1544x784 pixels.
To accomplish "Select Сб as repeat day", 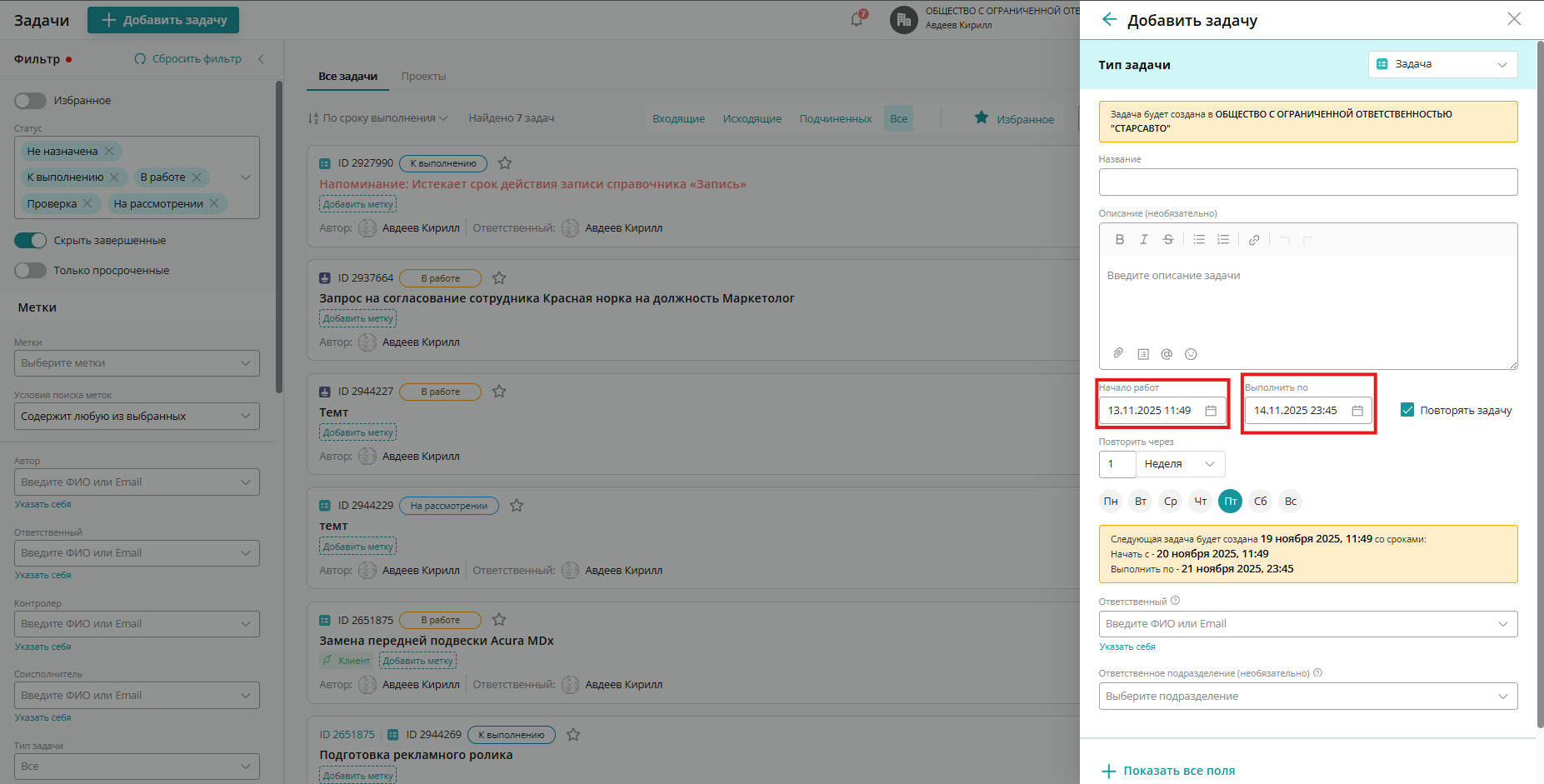I will (1261, 501).
